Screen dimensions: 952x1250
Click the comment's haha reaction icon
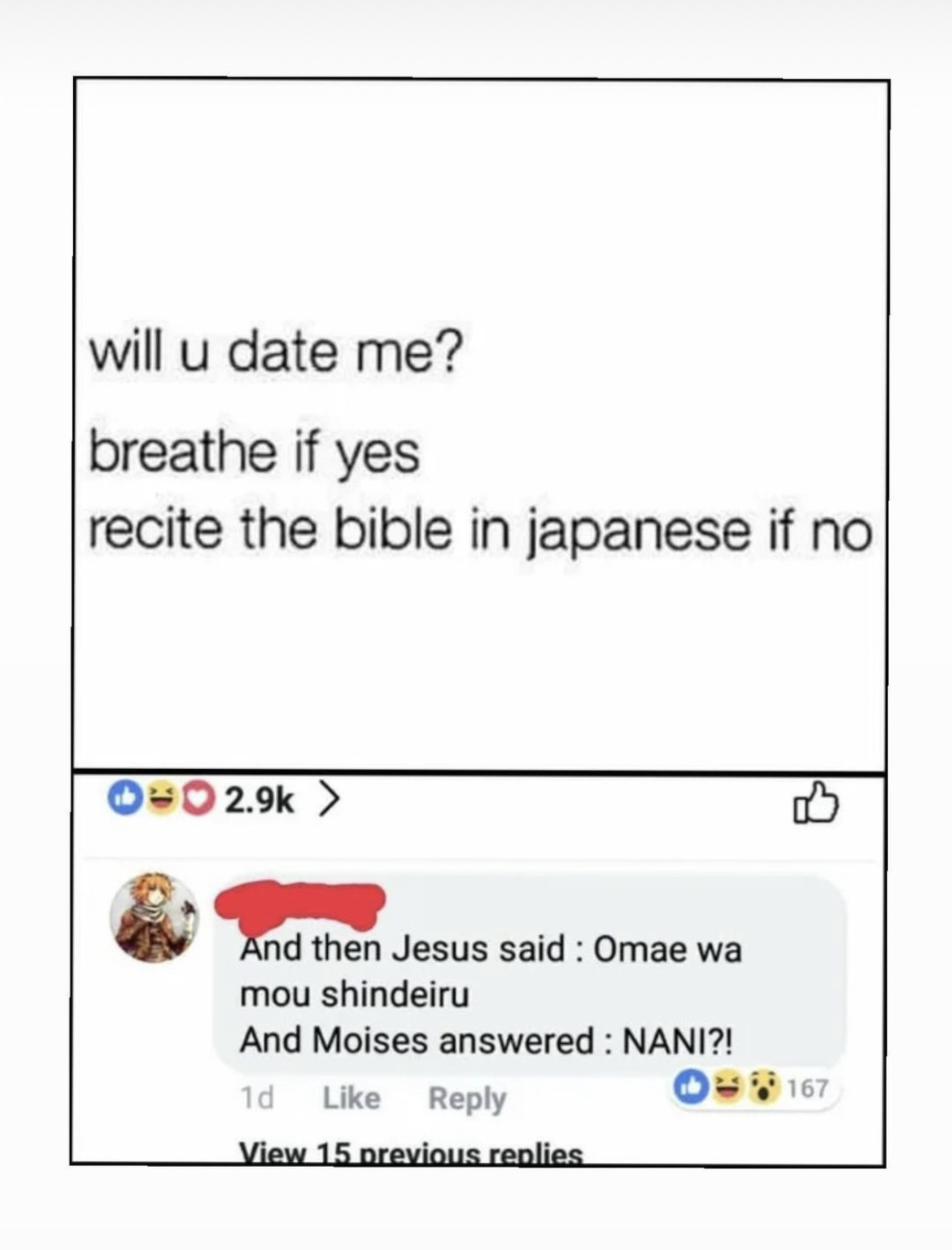727,1088
